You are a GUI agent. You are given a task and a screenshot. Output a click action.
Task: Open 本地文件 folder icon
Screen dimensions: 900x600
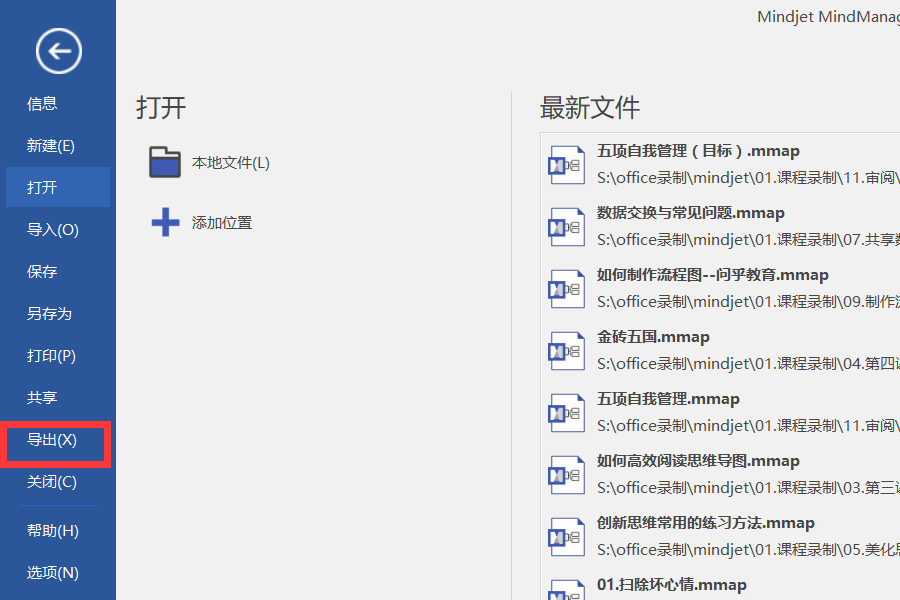pyautogui.click(x=165, y=160)
